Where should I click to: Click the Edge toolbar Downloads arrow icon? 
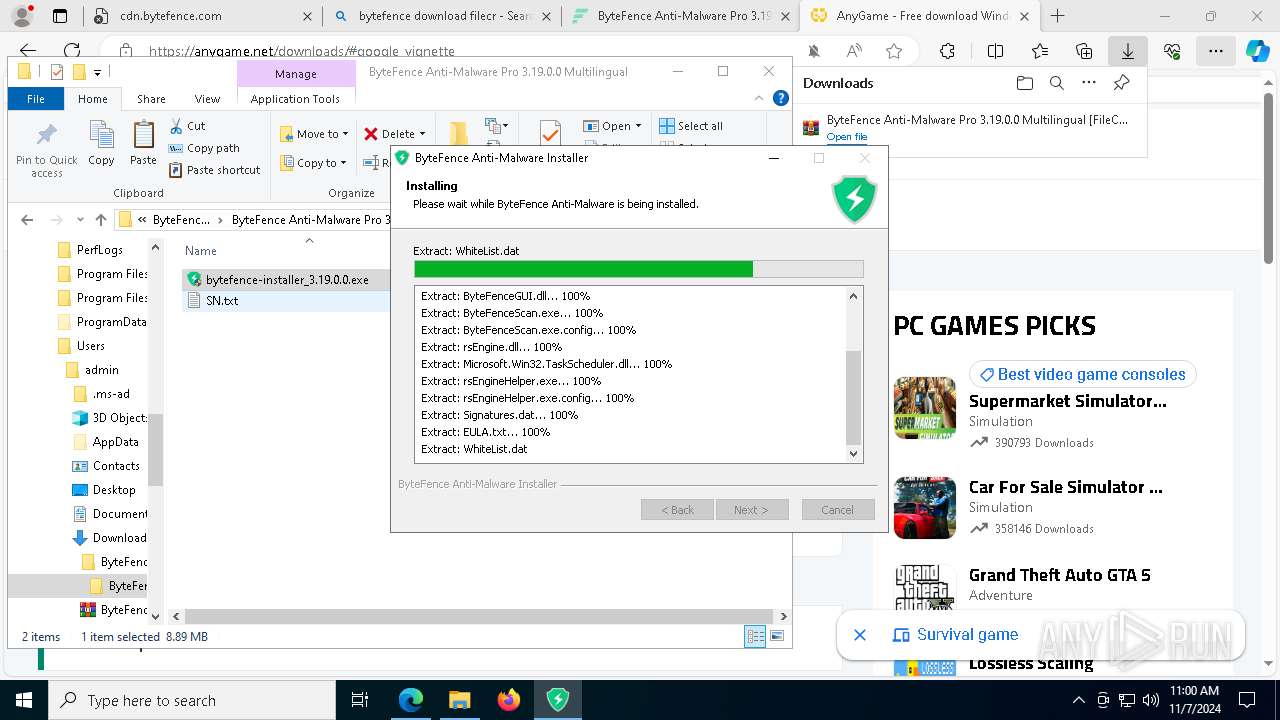[x=1127, y=51]
